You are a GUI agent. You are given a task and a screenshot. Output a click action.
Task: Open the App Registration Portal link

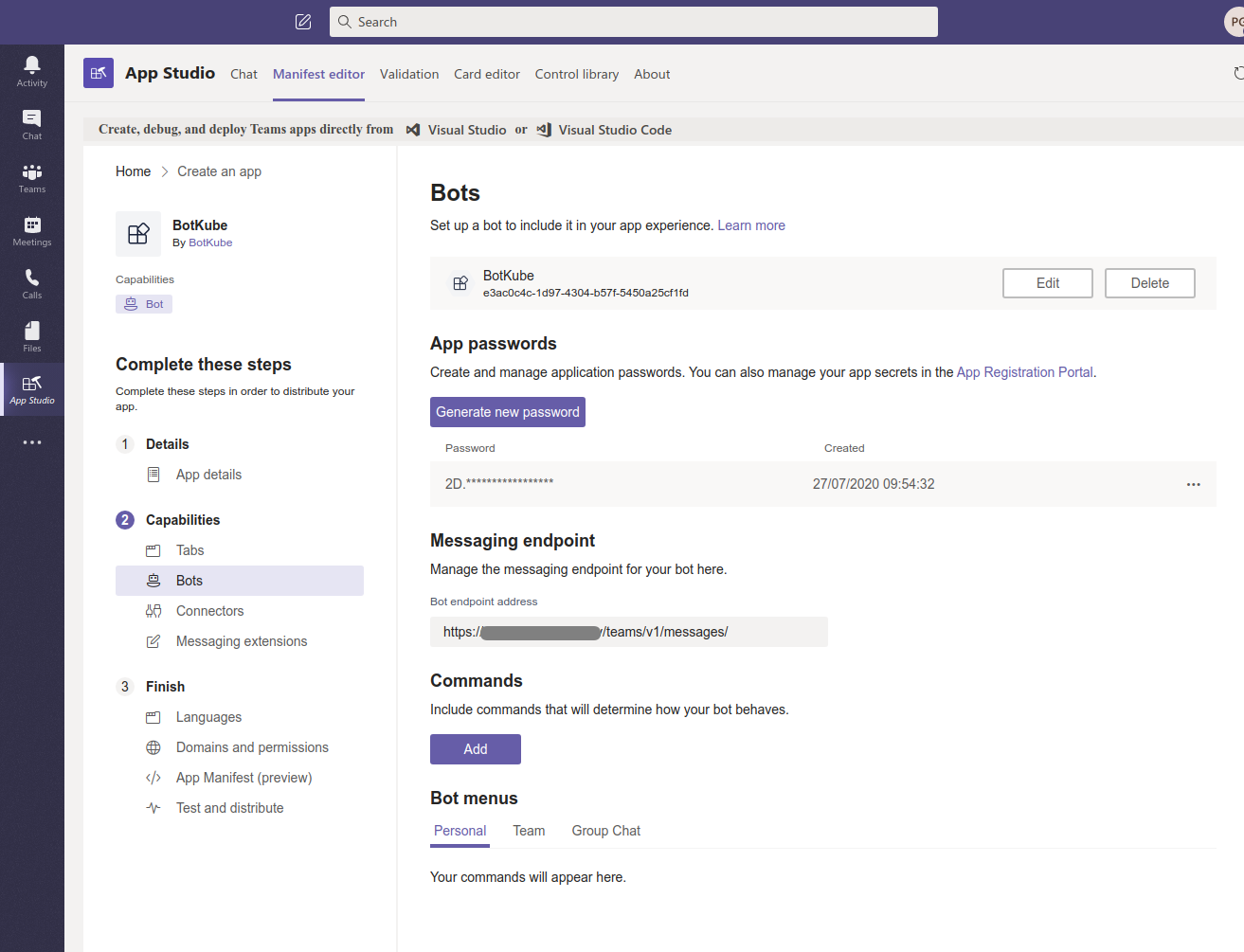point(1024,372)
